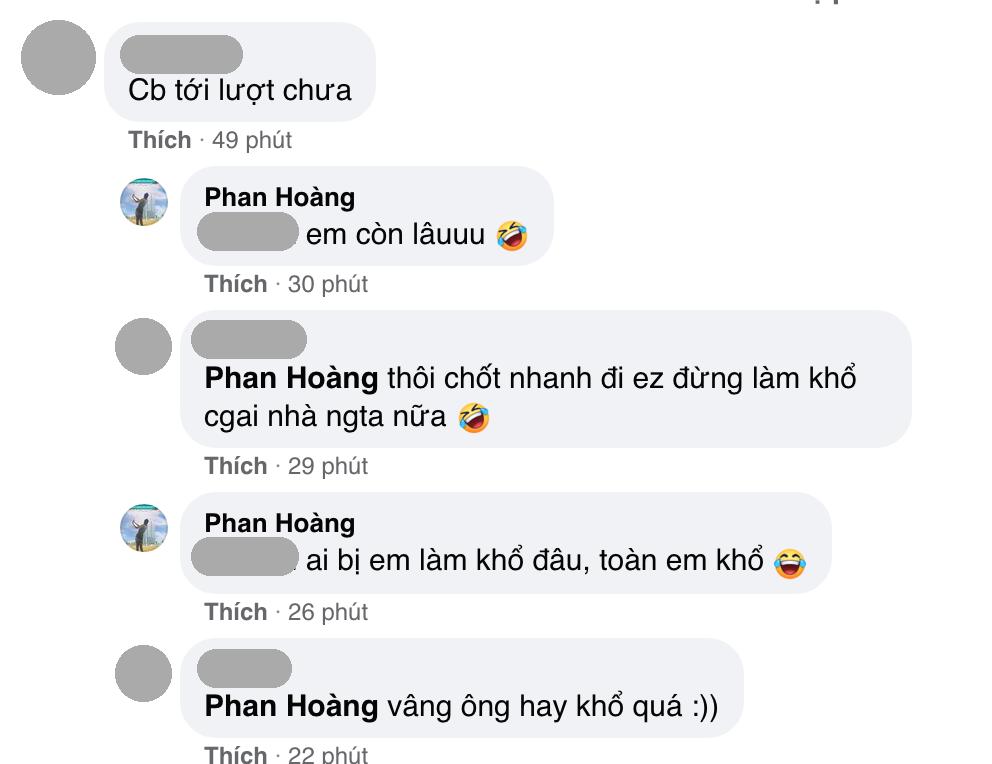Click Thích below the 'thôi chốt nhanh đi ez' comment
This screenshot has height=764, width=992.
coord(237,466)
